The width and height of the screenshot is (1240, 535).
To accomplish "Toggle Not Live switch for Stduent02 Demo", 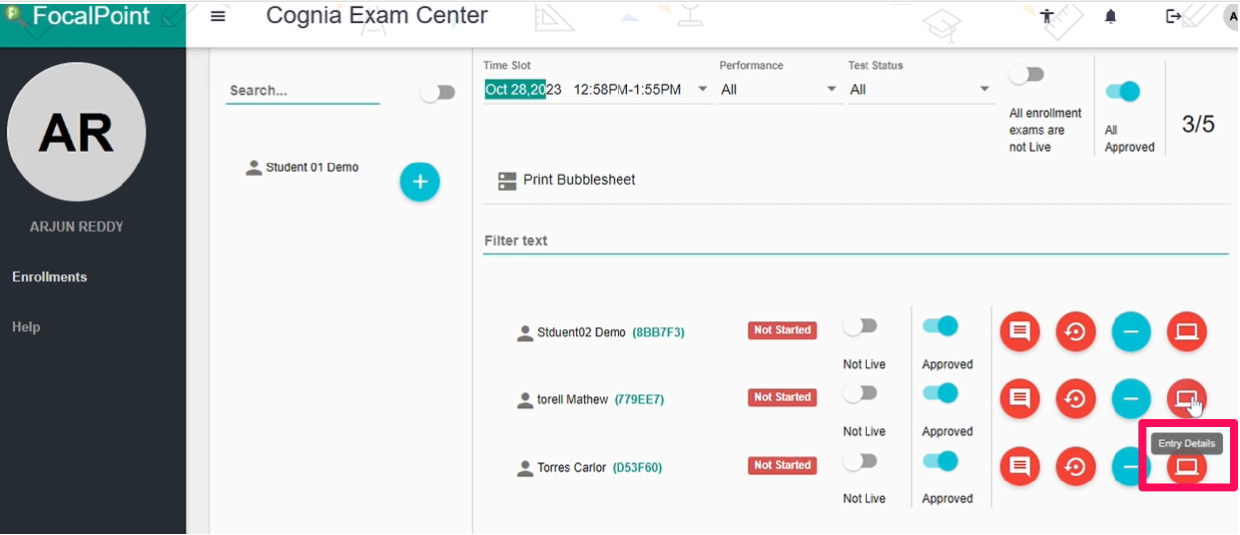I will point(860,326).
